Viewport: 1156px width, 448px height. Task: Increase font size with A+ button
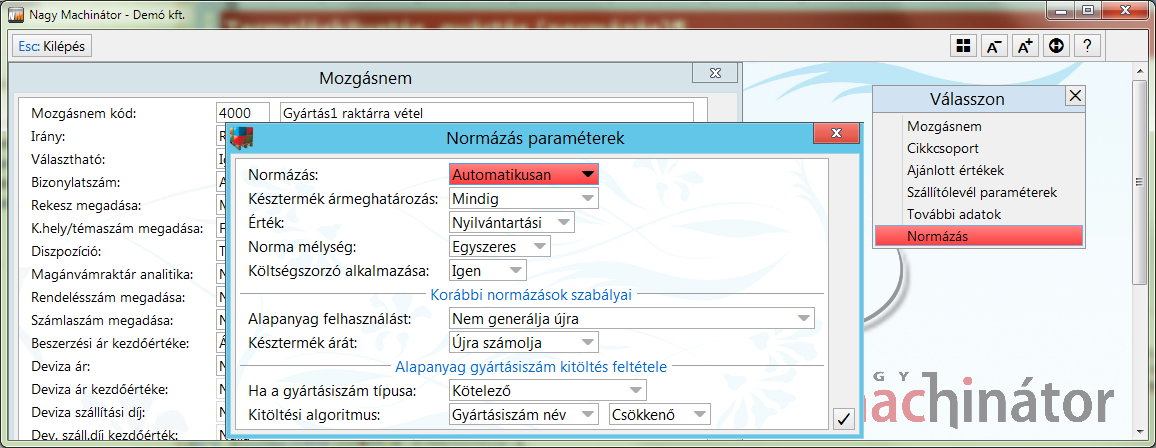click(1025, 46)
